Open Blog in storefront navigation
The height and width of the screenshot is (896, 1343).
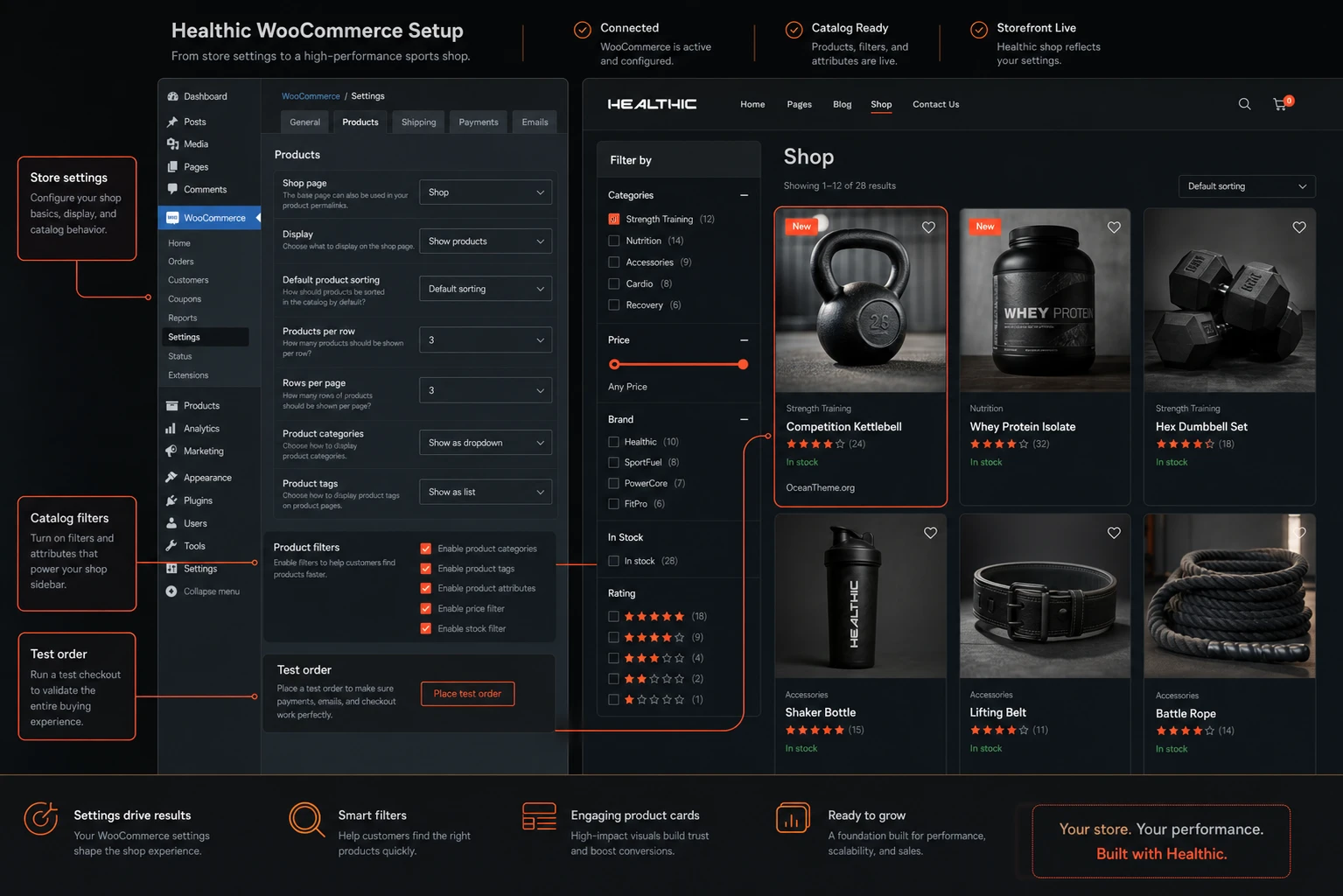point(843,104)
